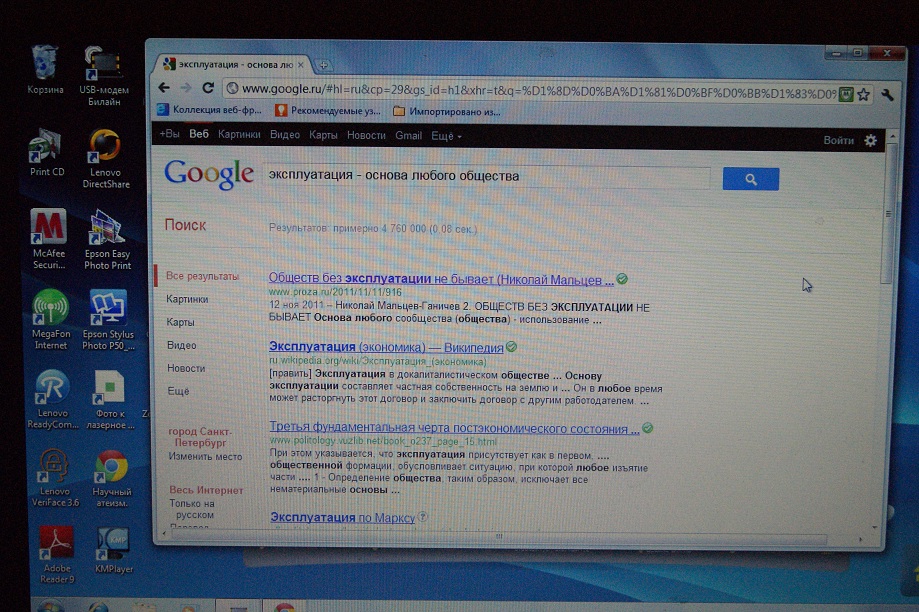Select Только на русском filter
This screenshot has width=919, height=612.
click(193, 509)
